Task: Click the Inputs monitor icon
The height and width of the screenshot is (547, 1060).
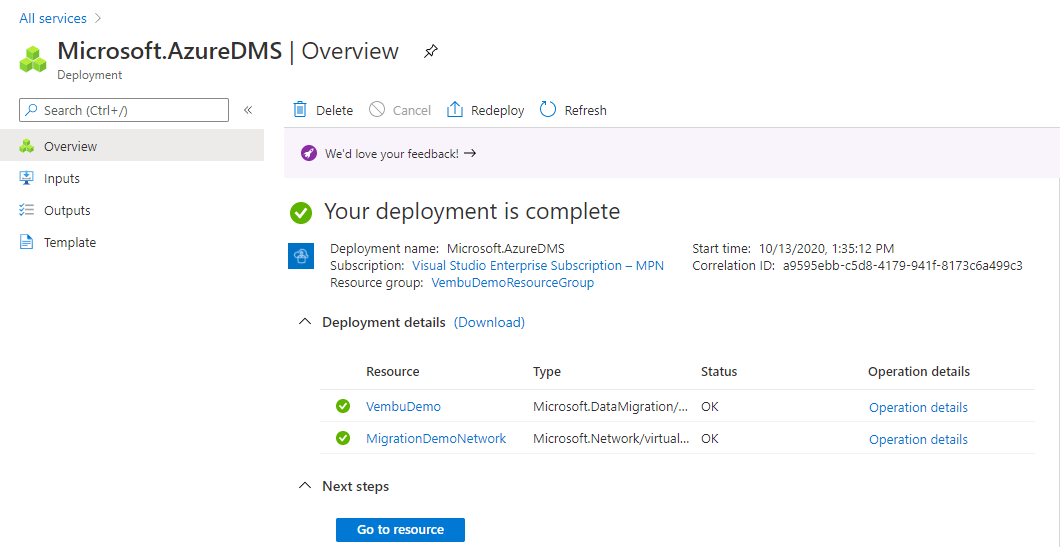Action: click(26, 179)
